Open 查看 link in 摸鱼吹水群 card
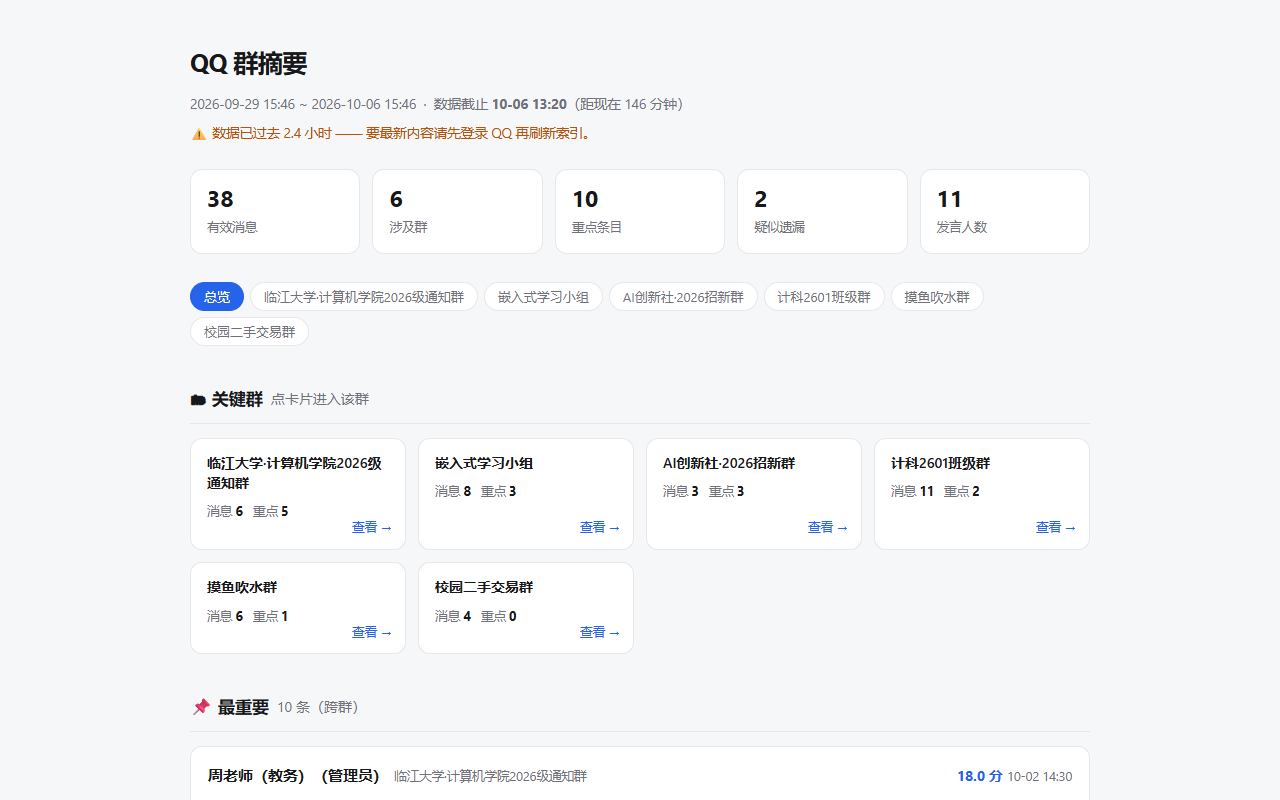The height and width of the screenshot is (800, 1280). click(372, 632)
